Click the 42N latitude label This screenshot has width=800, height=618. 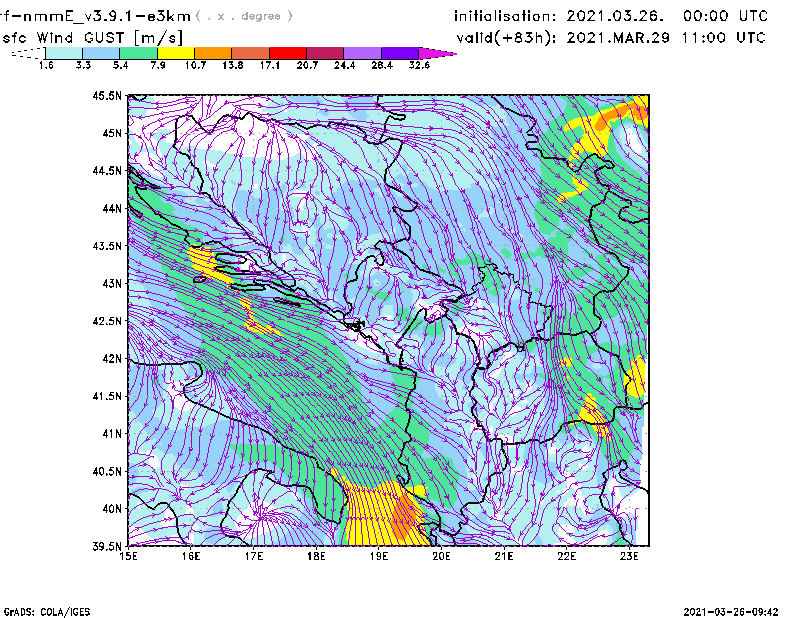pyautogui.click(x=112, y=359)
